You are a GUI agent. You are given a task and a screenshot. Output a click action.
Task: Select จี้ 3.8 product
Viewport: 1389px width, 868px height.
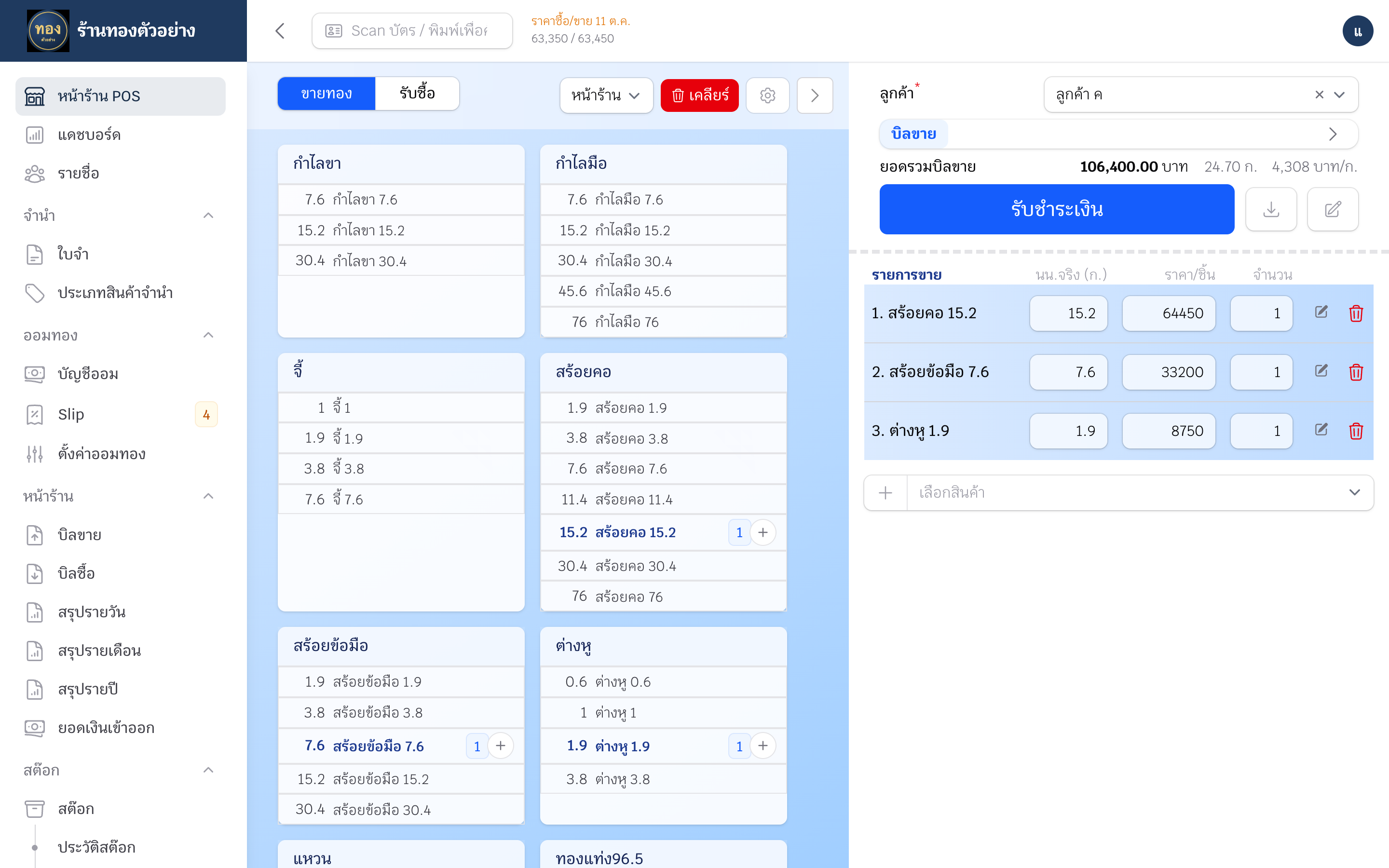pyautogui.click(x=401, y=468)
